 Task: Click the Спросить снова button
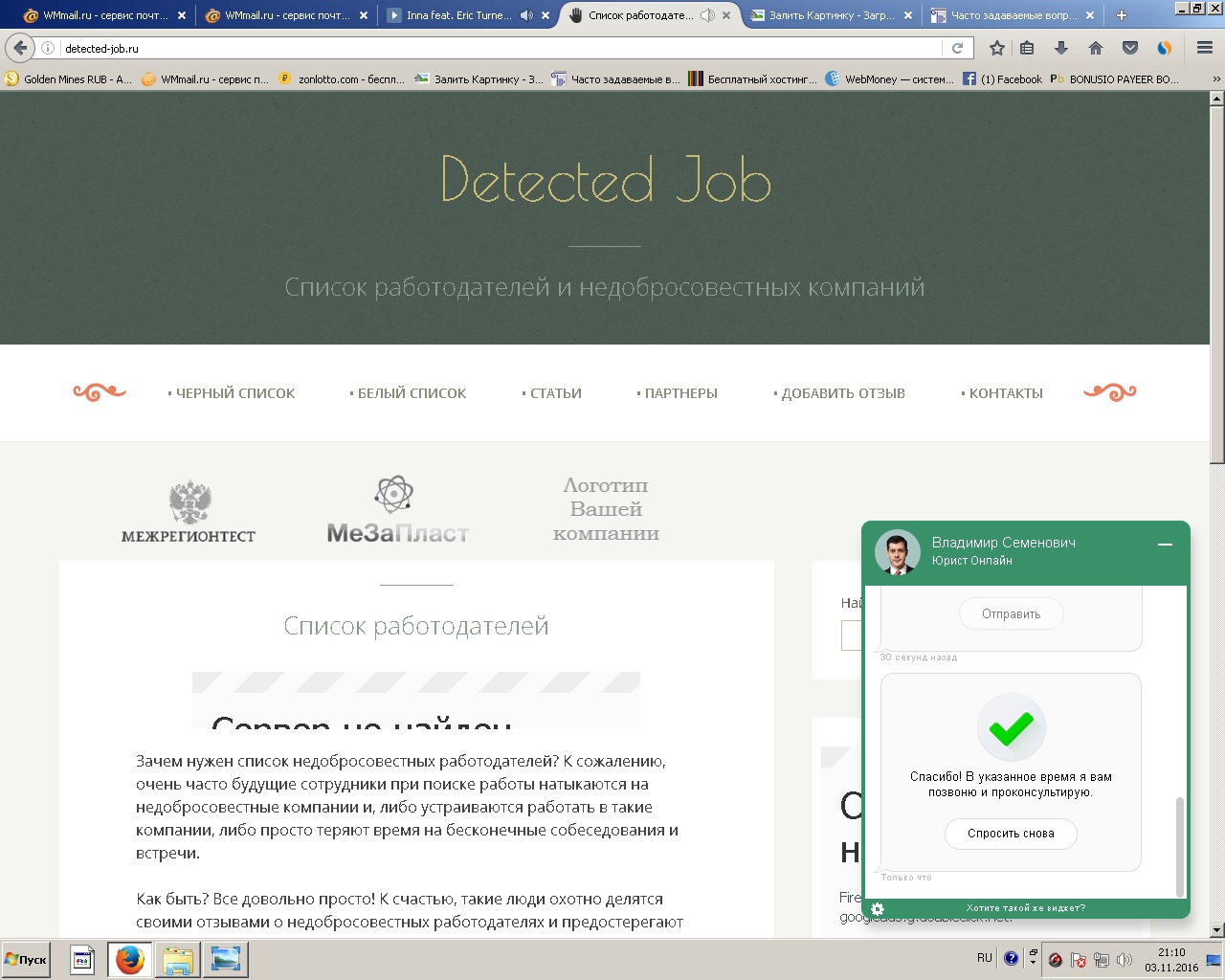click(1011, 834)
